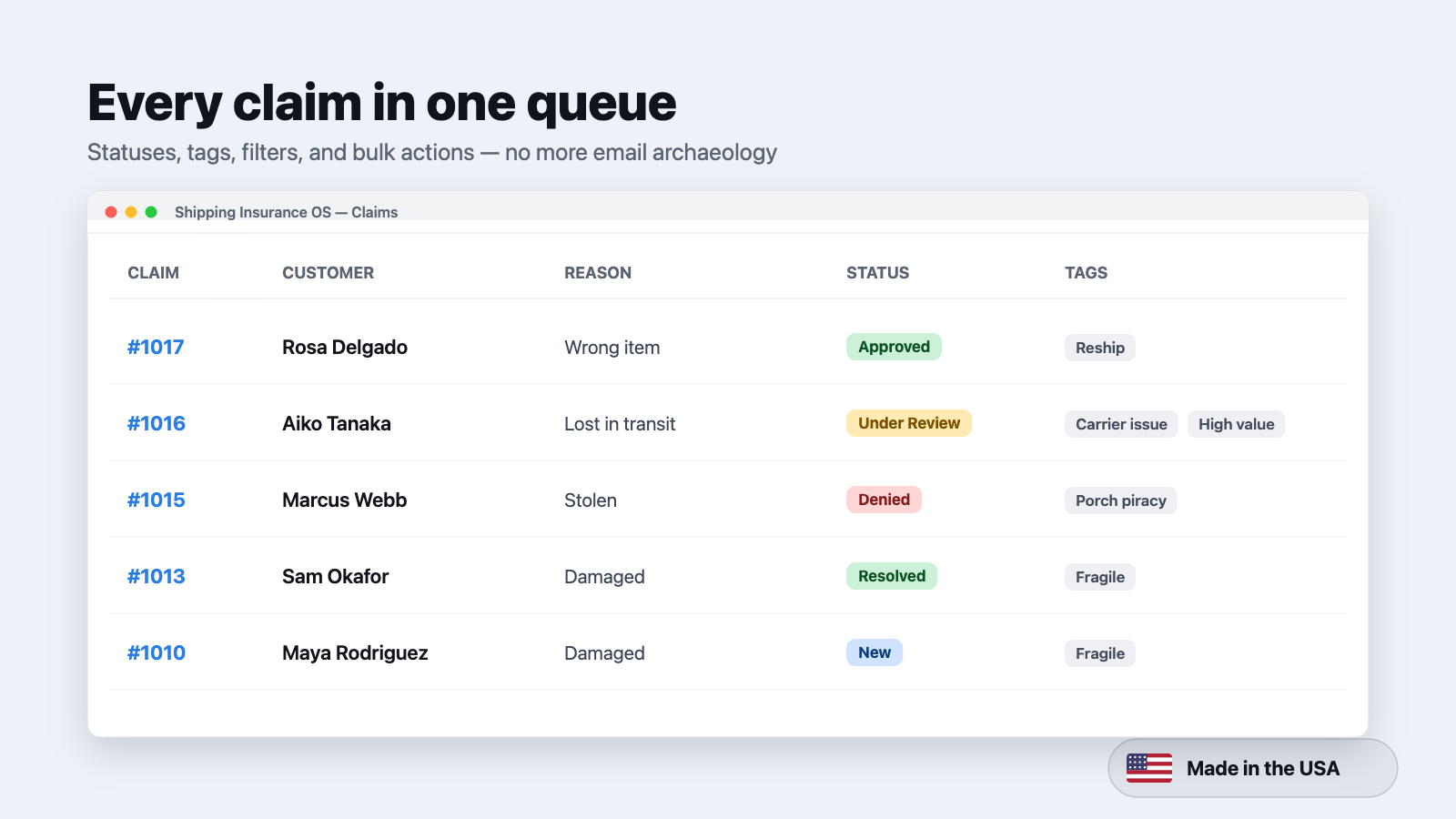Click the green maximize window dot
1456x819 pixels.
click(x=151, y=212)
